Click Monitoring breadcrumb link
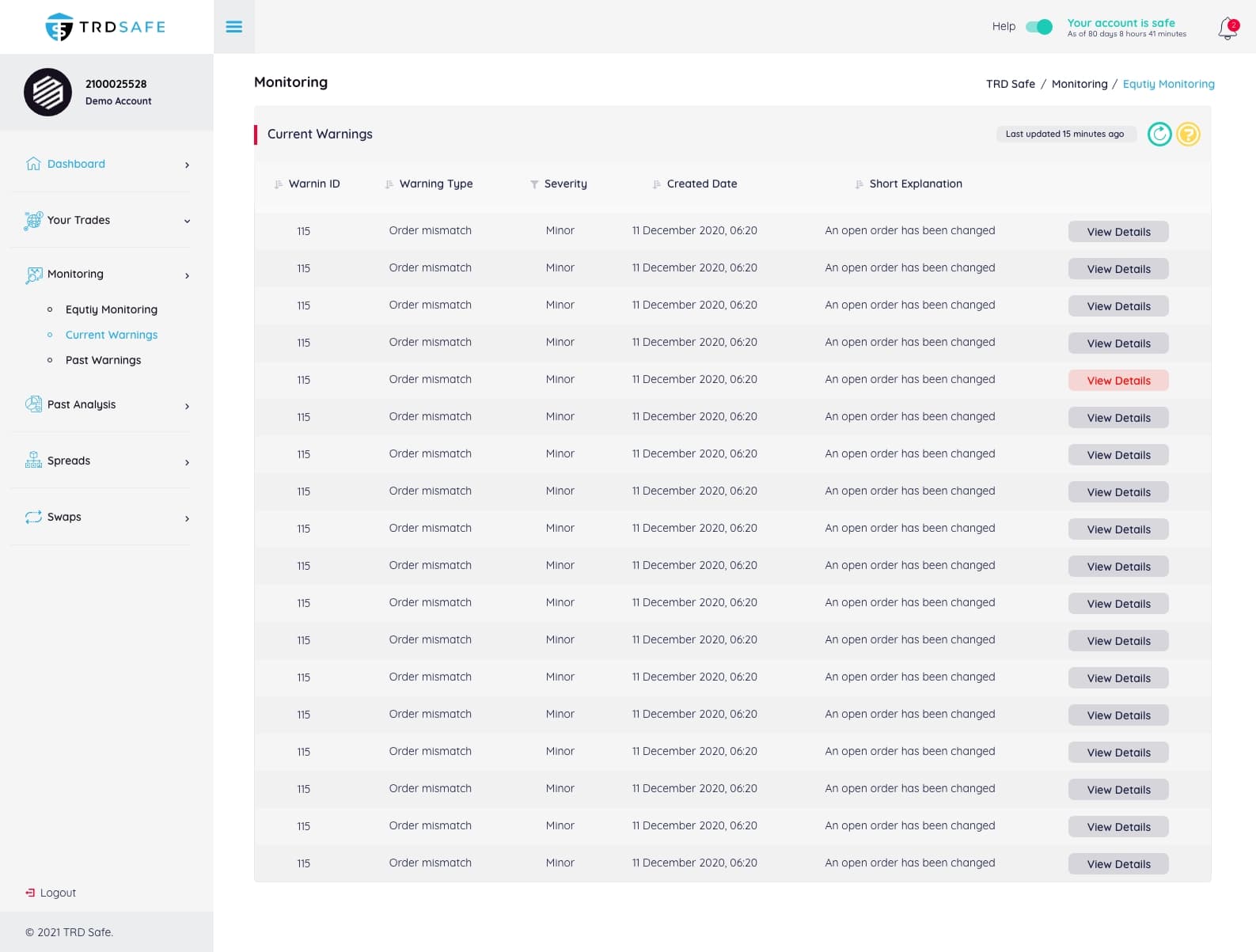The width and height of the screenshot is (1256, 952). (x=1080, y=84)
